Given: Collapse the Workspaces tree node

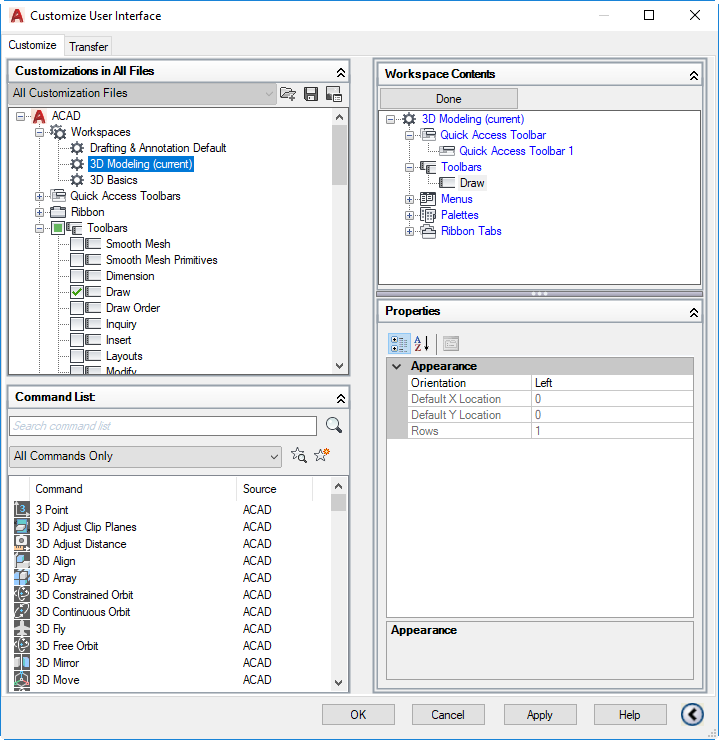Looking at the screenshot, I should [x=40, y=133].
